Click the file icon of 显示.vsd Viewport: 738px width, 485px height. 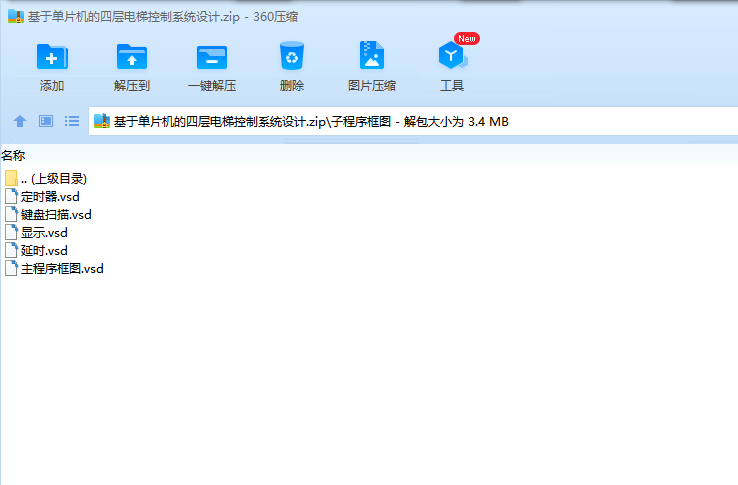pyautogui.click(x=11, y=232)
